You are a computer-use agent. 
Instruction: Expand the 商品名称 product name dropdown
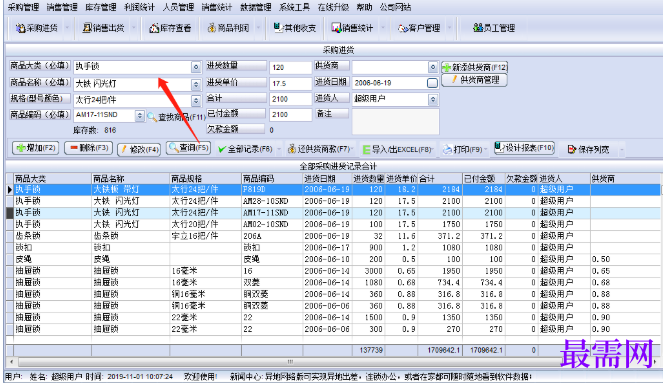click(x=196, y=84)
